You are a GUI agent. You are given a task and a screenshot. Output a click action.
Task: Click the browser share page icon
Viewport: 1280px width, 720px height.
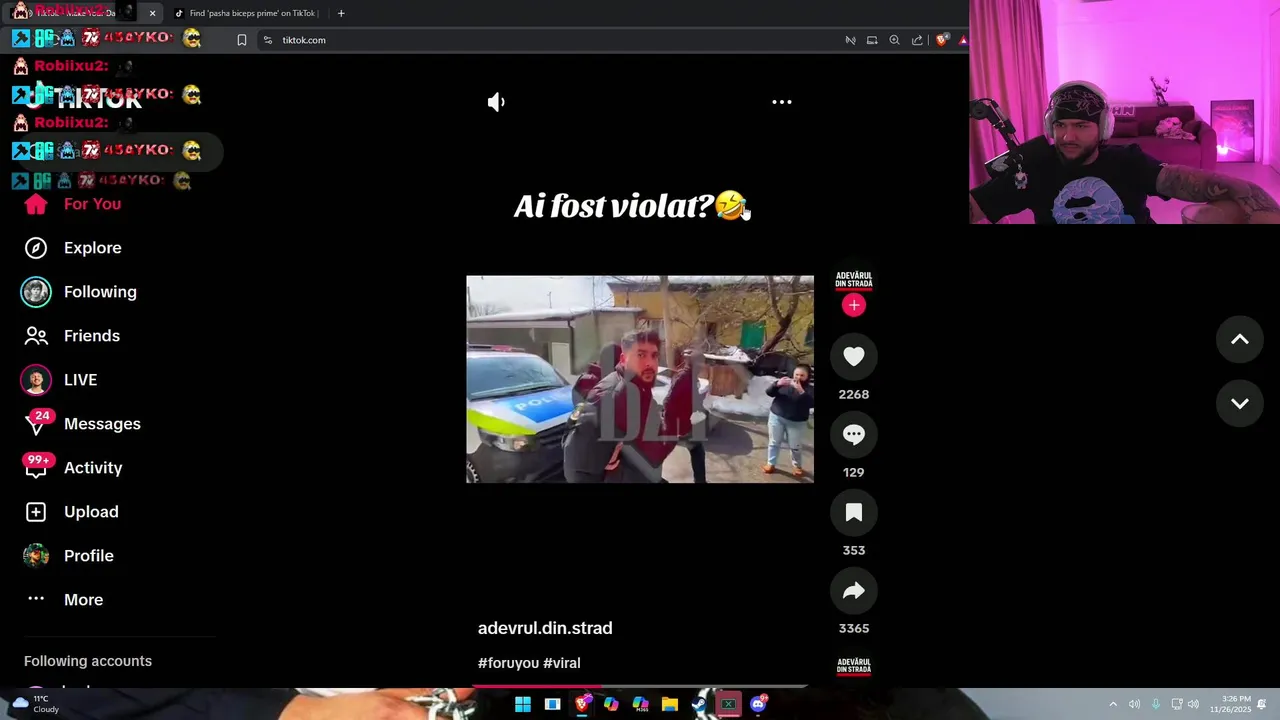[x=917, y=40]
